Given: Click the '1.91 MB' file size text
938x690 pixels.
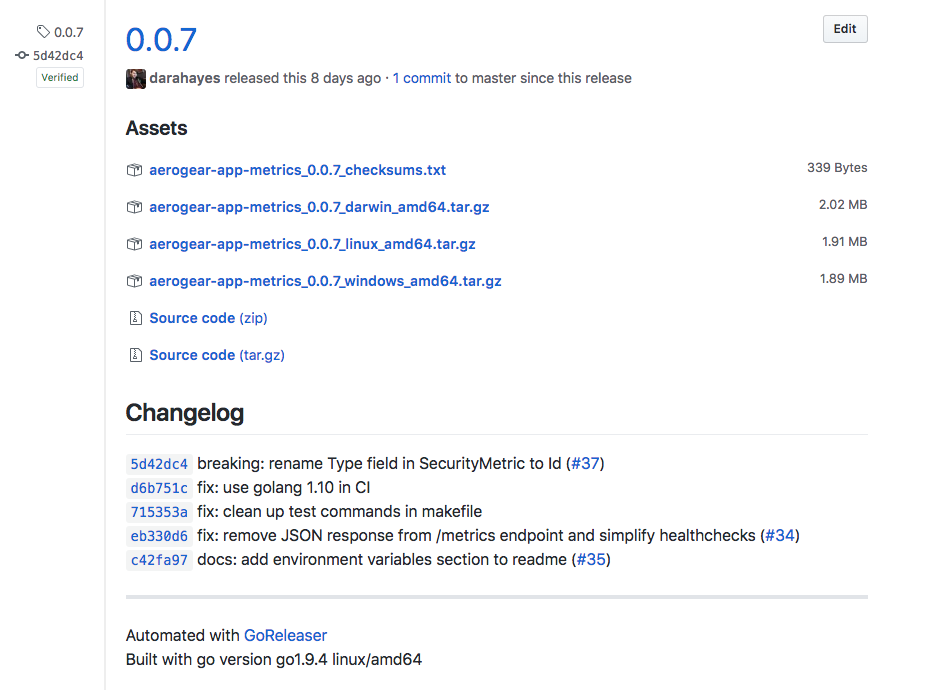Looking at the screenshot, I should (x=844, y=242).
